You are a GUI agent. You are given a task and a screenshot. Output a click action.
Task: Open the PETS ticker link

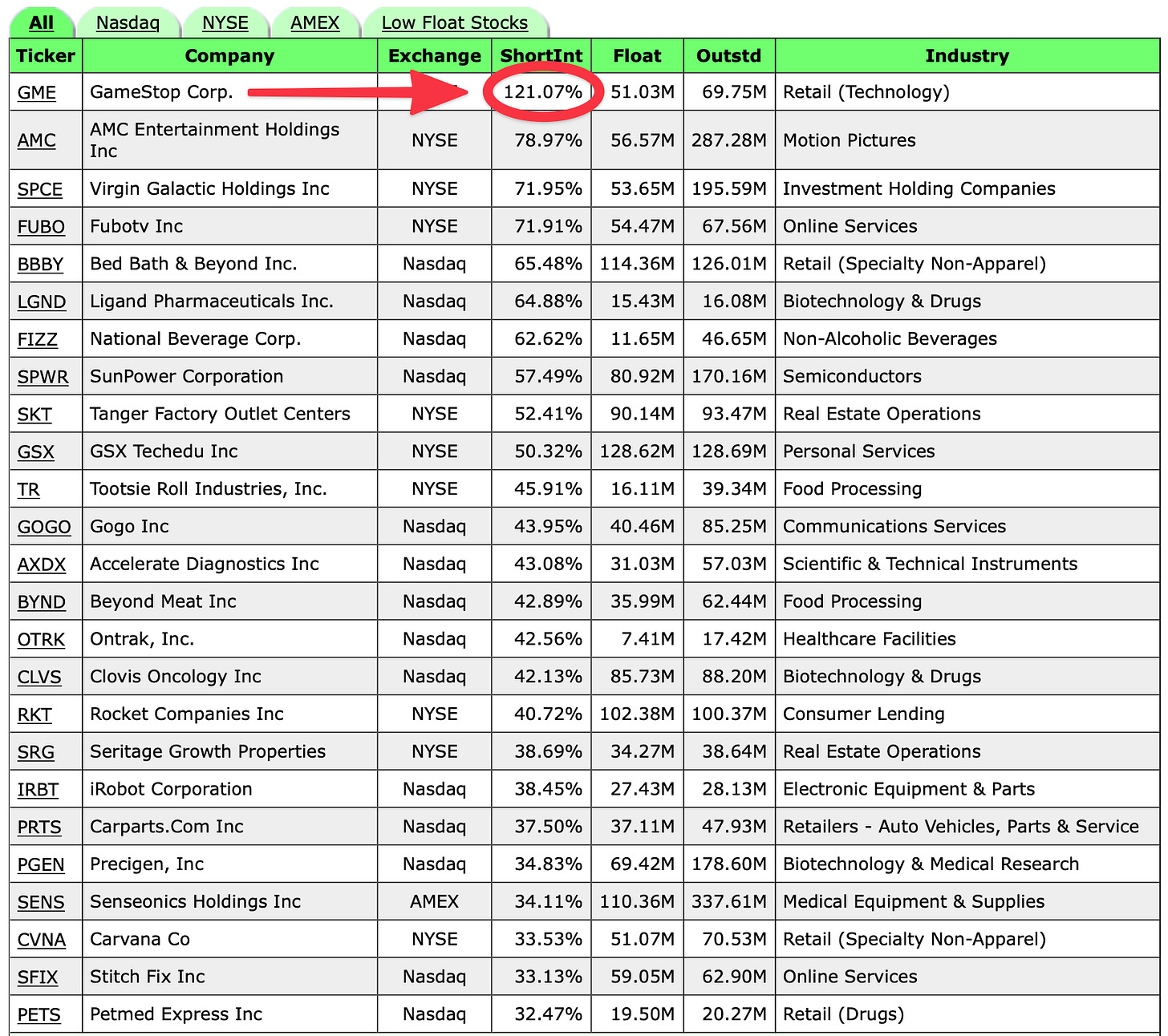pyautogui.click(x=39, y=1015)
